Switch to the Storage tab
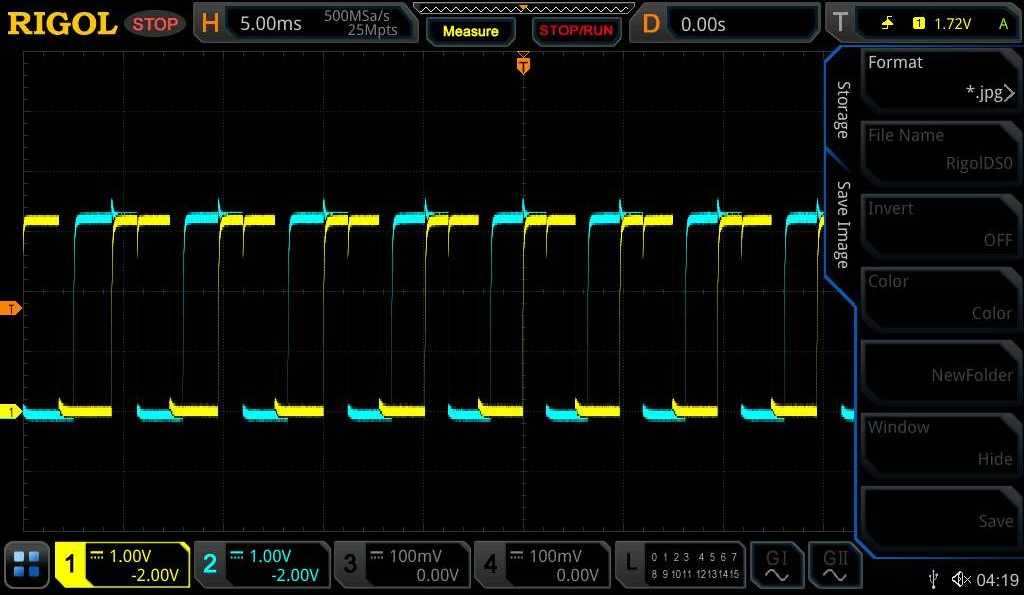Image resolution: width=1024 pixels, height=595 pixels. pyautogui.click(x=843, y=110)
